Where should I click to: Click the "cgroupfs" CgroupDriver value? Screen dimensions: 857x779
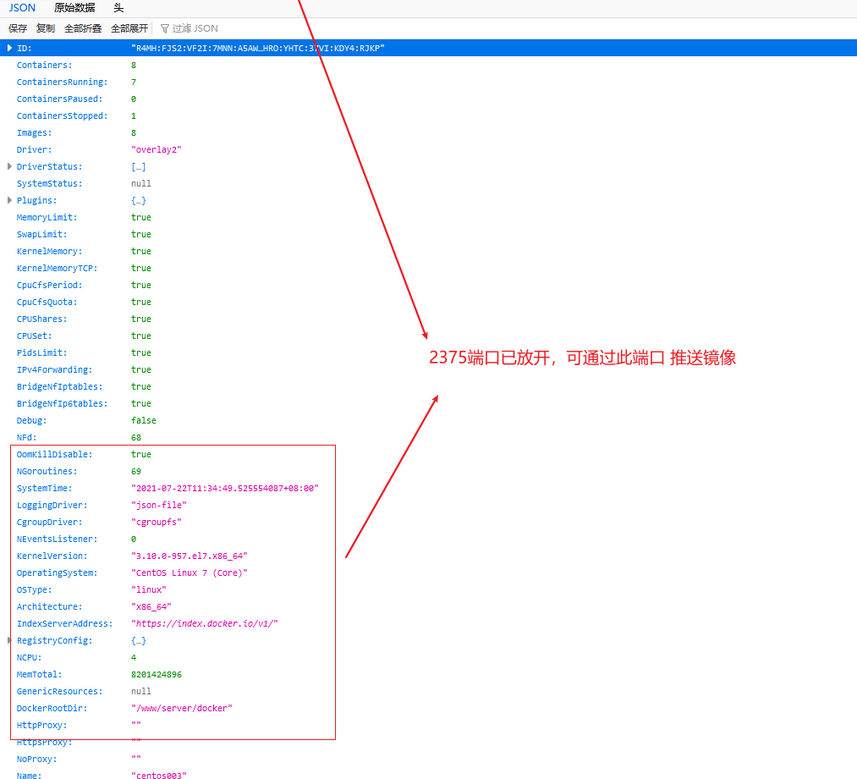coord(156,523)
